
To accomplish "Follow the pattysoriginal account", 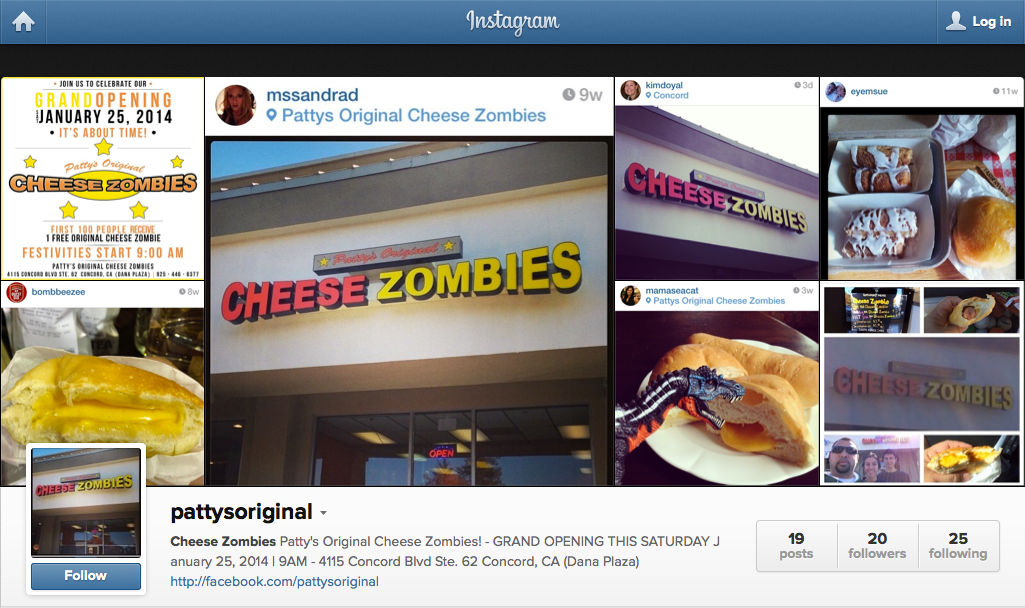I will tap(86, 576).
